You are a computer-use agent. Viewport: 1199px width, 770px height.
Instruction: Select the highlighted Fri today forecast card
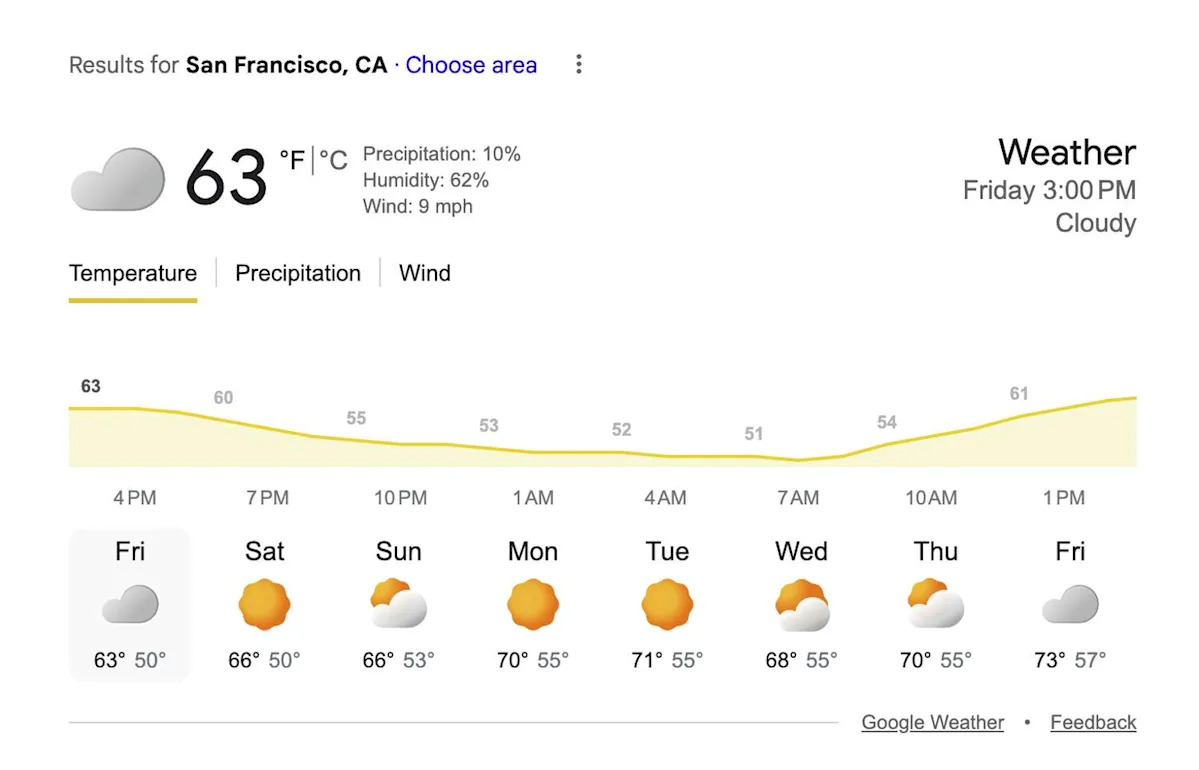coord(130,605)
